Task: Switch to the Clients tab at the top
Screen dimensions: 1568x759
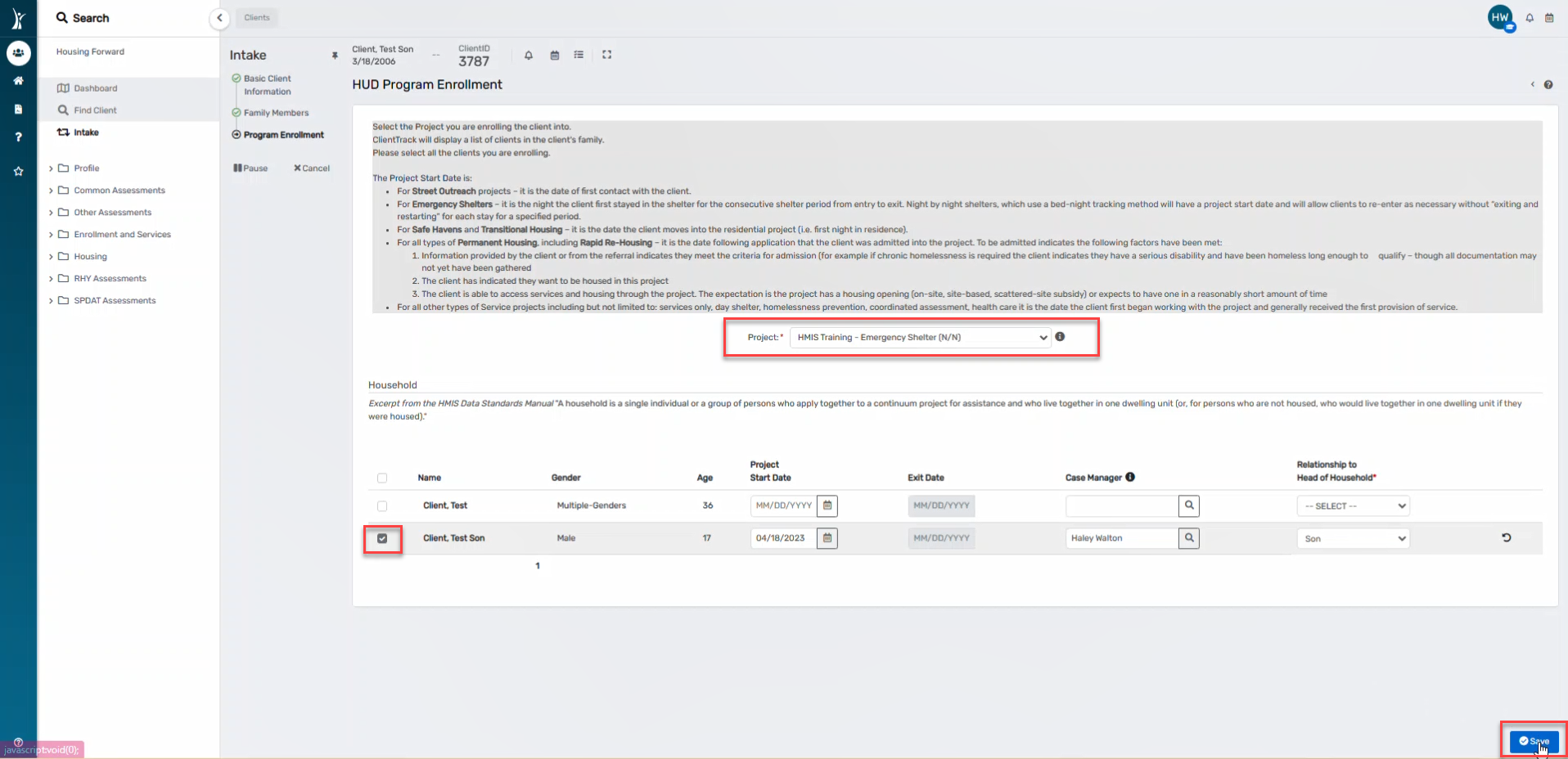Action: (x=256, y=17)
